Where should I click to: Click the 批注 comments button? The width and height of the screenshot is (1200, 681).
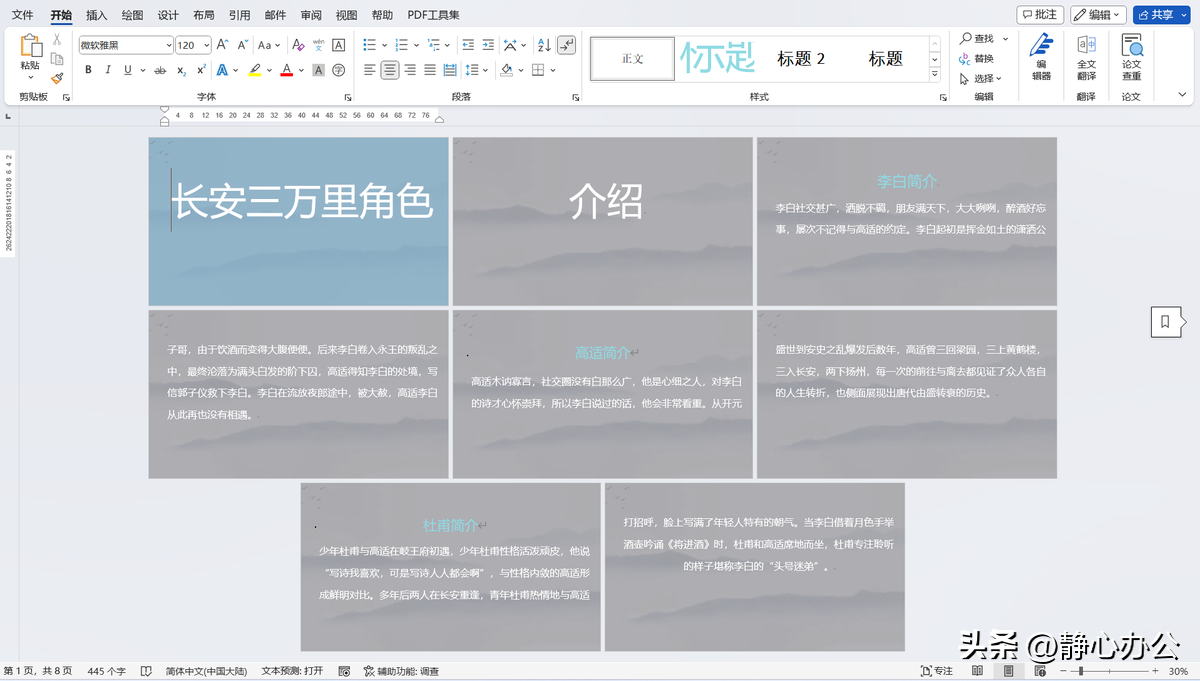[1040, 15]
